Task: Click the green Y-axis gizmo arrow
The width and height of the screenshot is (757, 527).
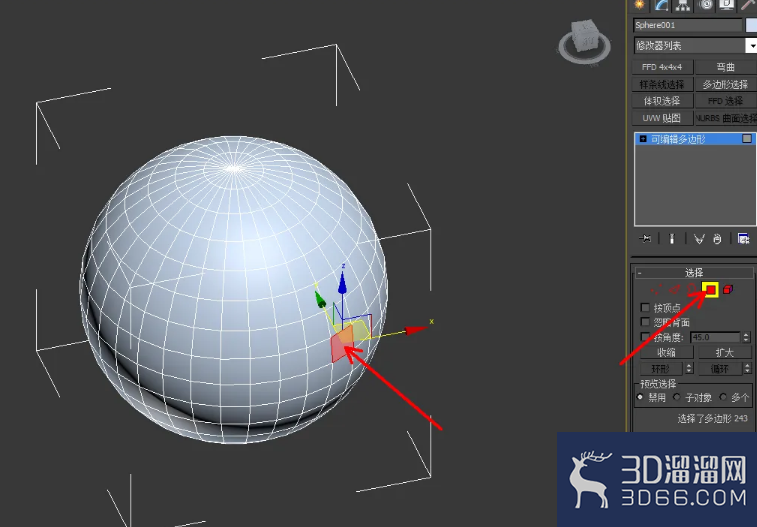Action: point(320,299)
